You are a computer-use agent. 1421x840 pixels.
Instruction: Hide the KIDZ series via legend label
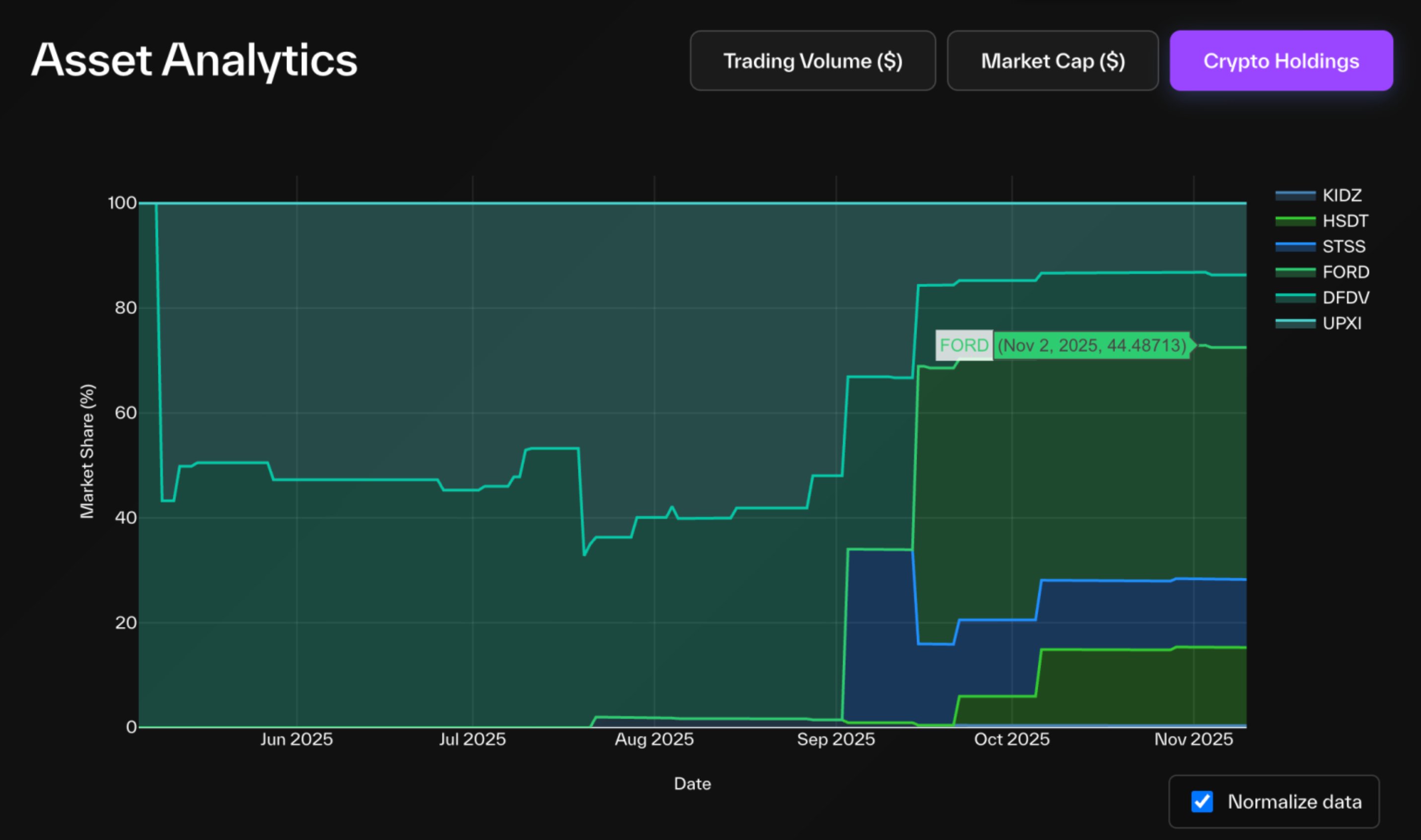(x=1342, y=195)
